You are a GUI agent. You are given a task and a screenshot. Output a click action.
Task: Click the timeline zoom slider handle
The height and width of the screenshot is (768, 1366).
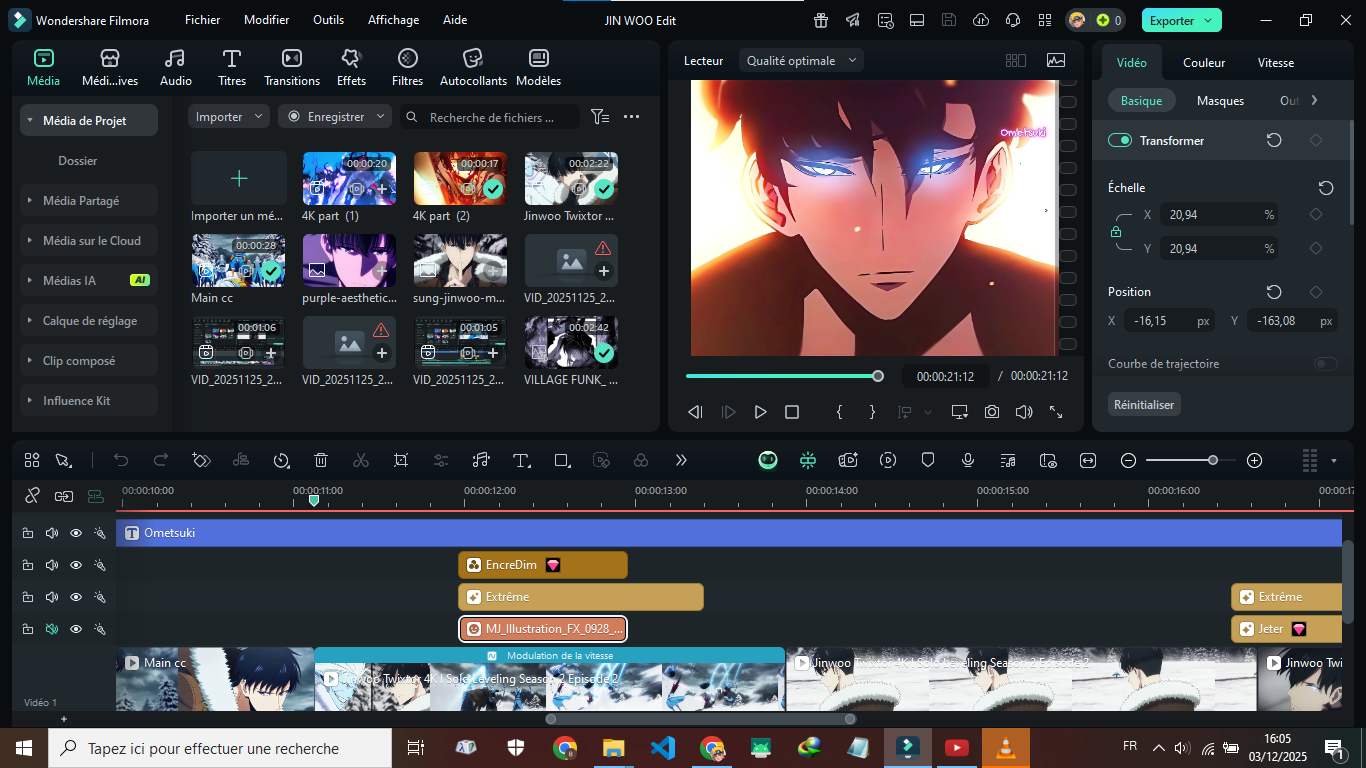1213,460
